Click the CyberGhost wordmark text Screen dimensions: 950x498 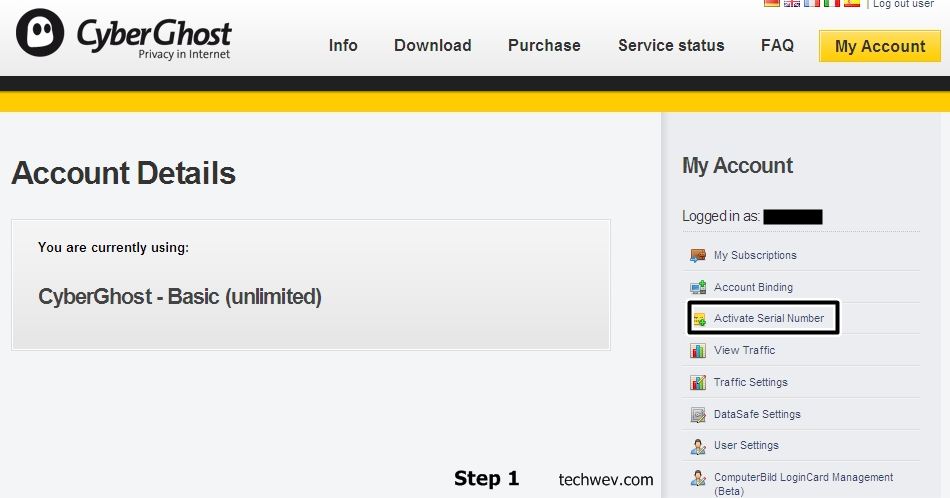(154, 33)
